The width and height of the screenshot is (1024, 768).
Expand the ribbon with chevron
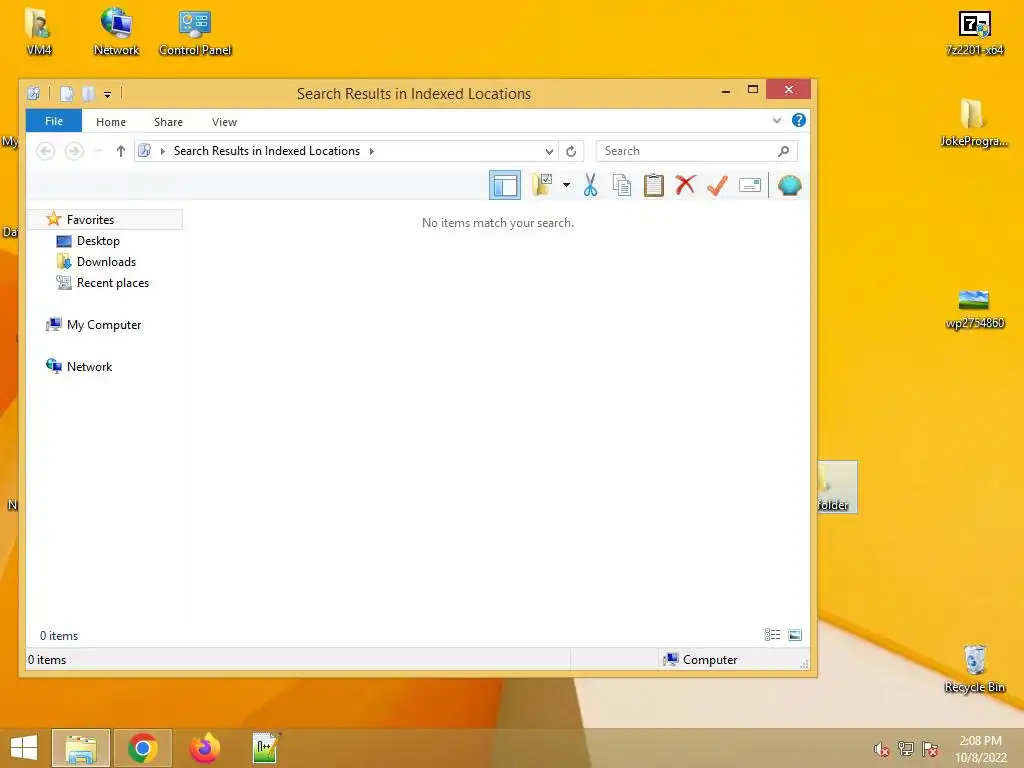[776, 121]
